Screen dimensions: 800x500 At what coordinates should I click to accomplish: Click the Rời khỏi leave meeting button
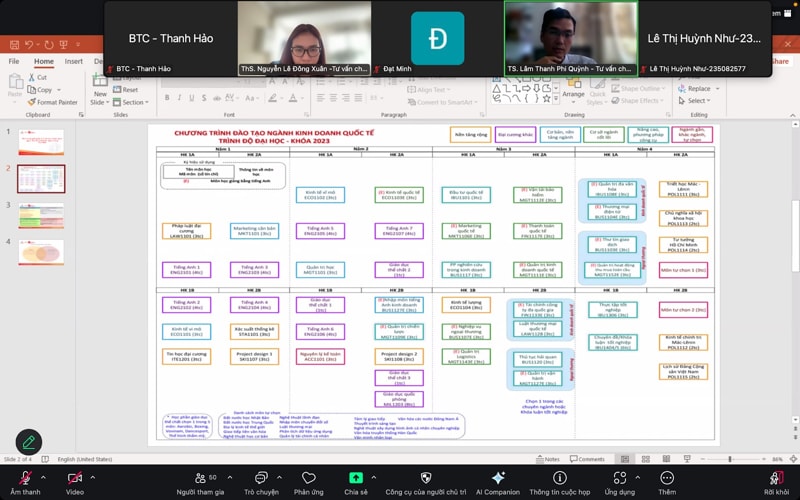pos(775,478)
